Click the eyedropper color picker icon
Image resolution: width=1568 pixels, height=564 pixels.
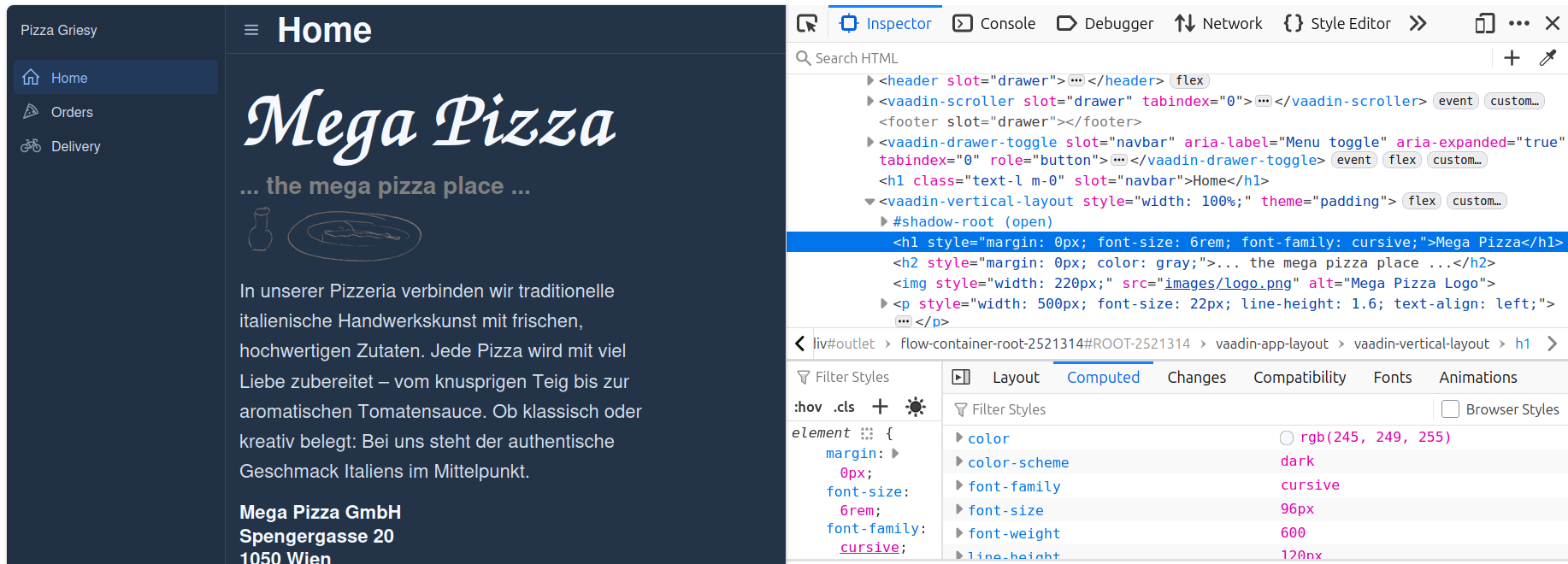[1547, 58]
